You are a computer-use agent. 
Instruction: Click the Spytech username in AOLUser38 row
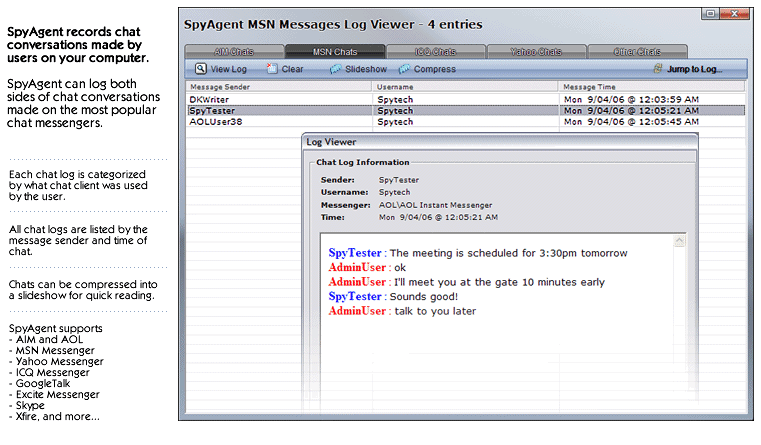[395, 122]
